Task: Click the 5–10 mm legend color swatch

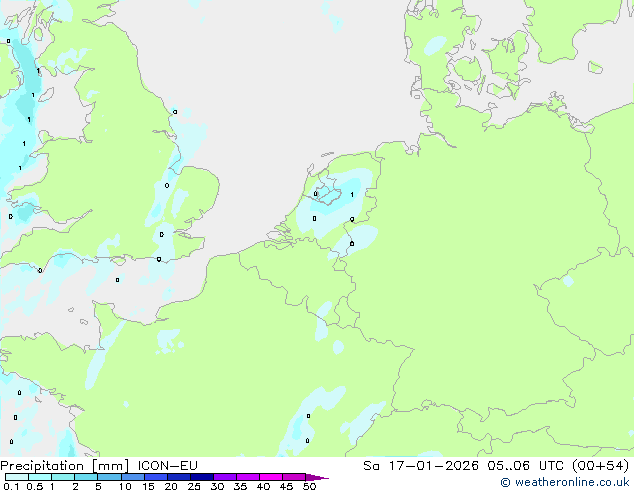Action: 109,477
